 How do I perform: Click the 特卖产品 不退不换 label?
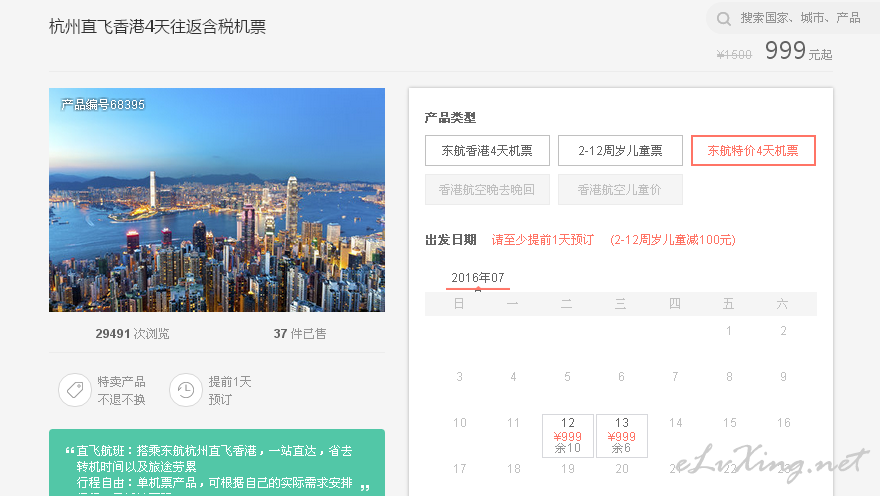point(121,391)
